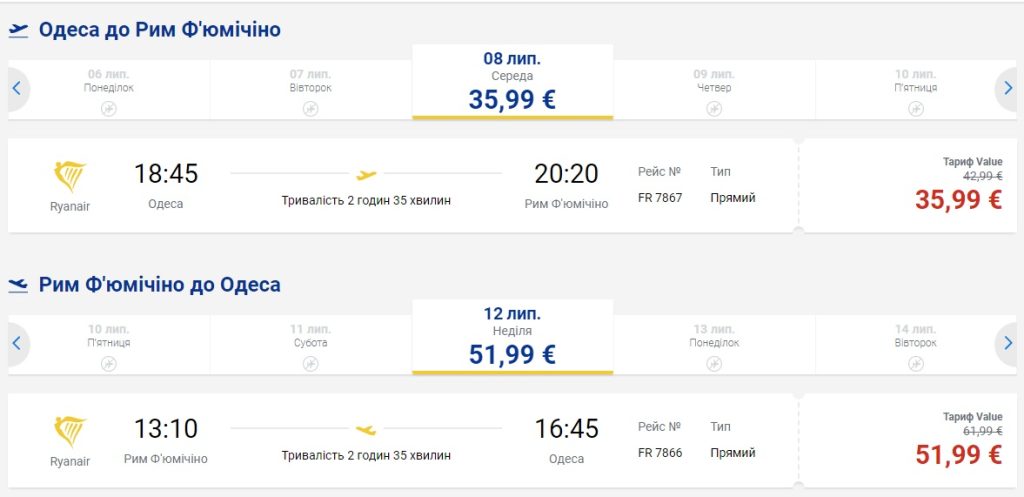This screenshot has width=1024, height=497.
Task: Click the return arrival plane icon in the header
Action: tap(18, 285)
